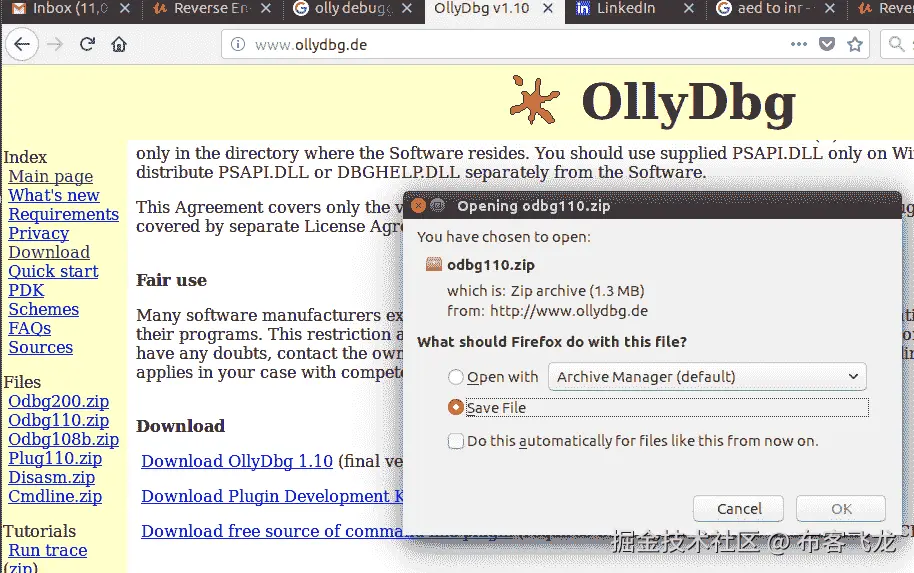The width and height of the screenshot is (914, 573).
Task: Download Odbg200.zip from Files list
Action: pos(58,401)
